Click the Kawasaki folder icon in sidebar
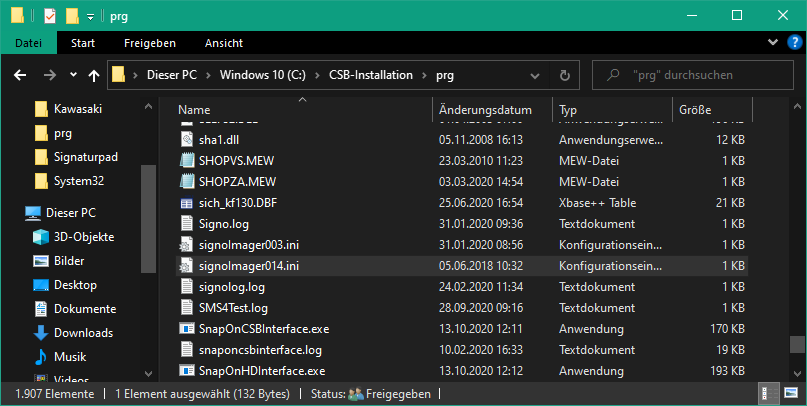This screenshot has height=406, width=807. coord(42,109)
